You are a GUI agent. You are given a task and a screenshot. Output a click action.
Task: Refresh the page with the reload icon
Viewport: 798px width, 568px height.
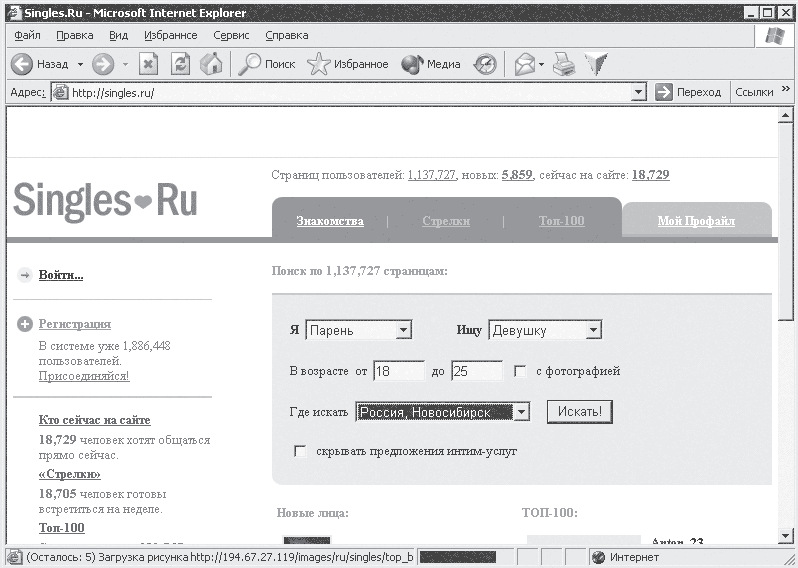(180, 64)
